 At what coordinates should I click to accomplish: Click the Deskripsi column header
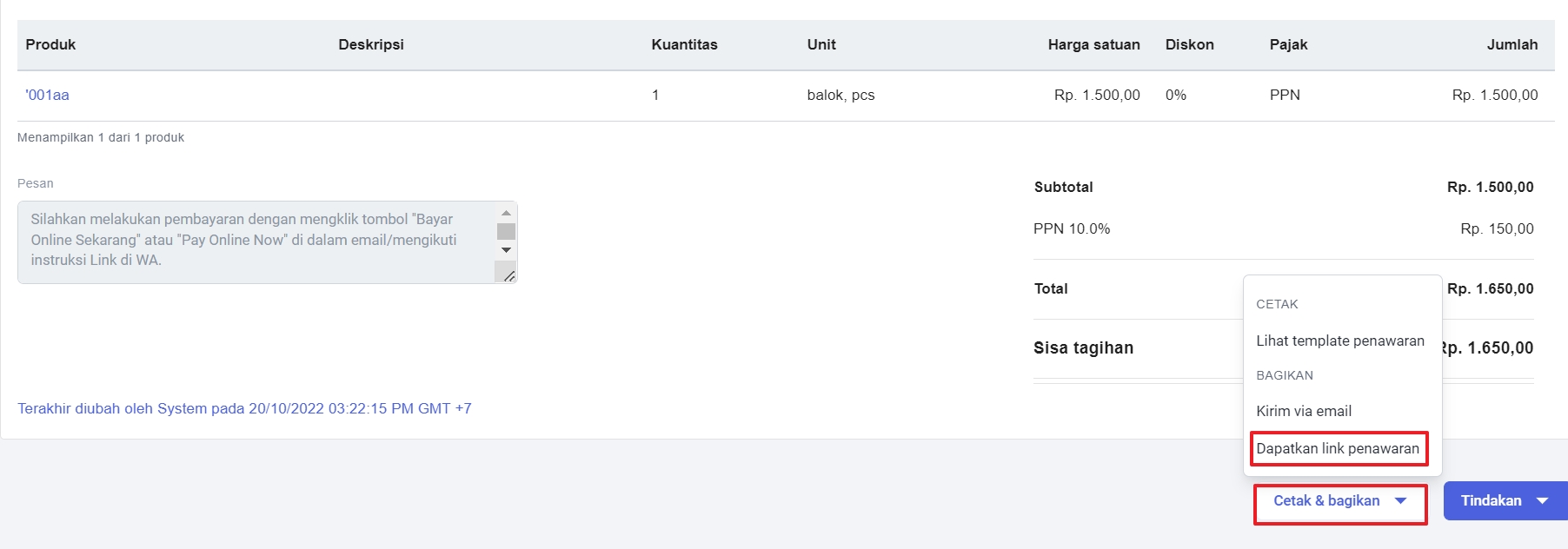tap(371, 44)
